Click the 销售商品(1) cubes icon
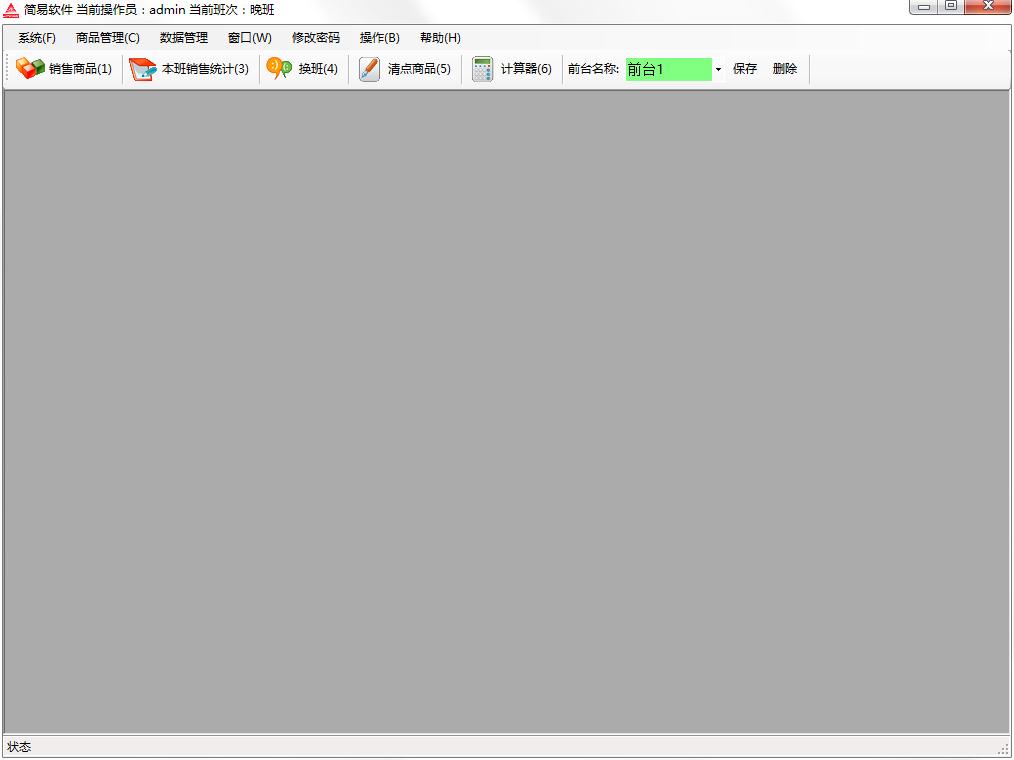 click(x=30, y=69)
